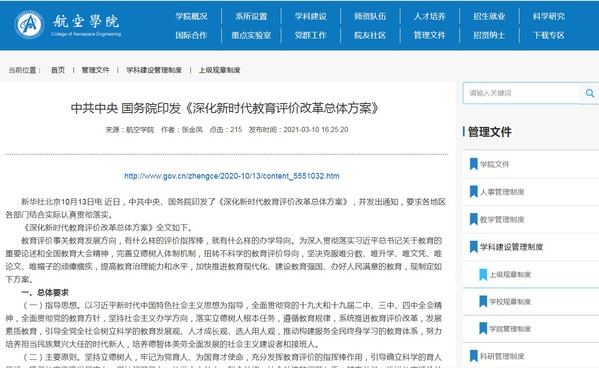Select 重点实验室 in navigation bar

[x=251, y=35]
